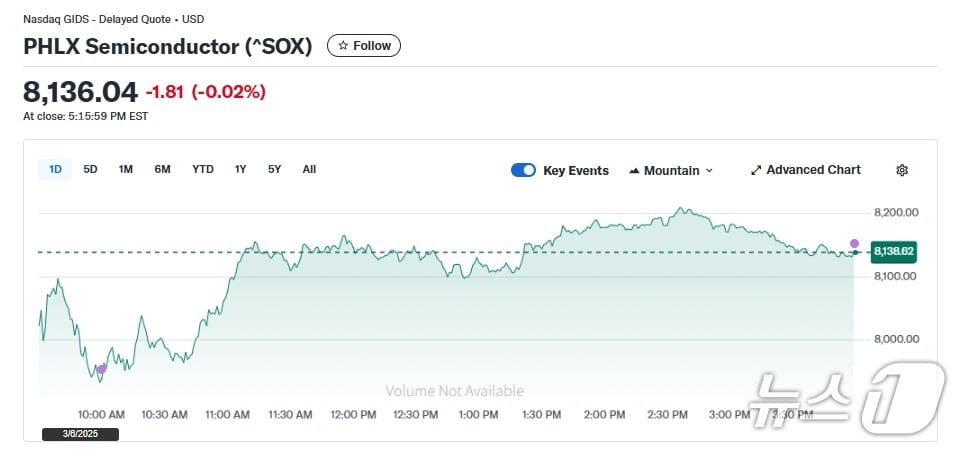Follow the PHLX Semiconductor index
Image resolution: width=960 pixels, height=449 pixels.
pyautogui.click(x=364, y=46)
